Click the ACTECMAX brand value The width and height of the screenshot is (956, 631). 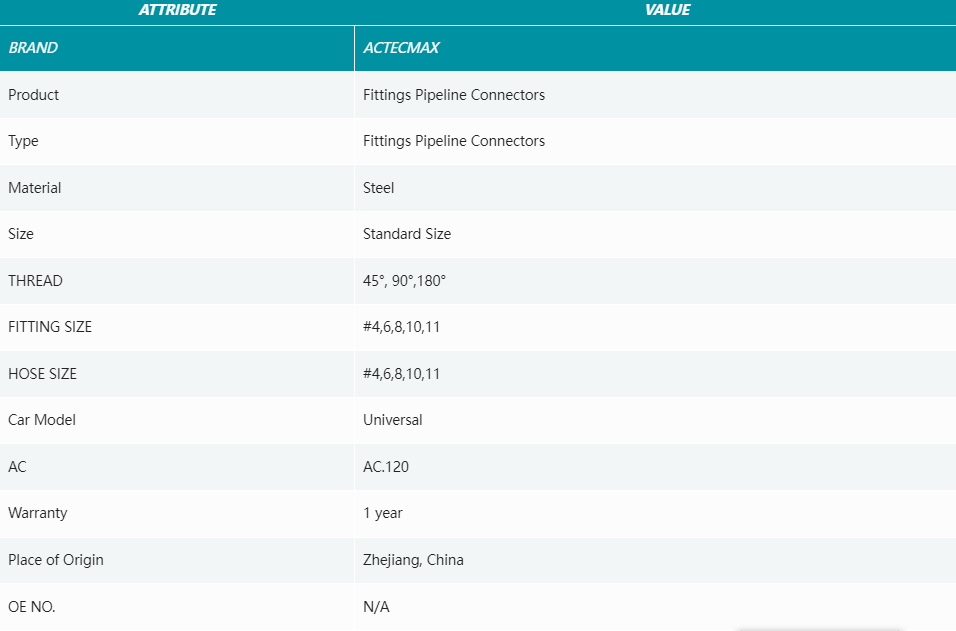(401, 48)
